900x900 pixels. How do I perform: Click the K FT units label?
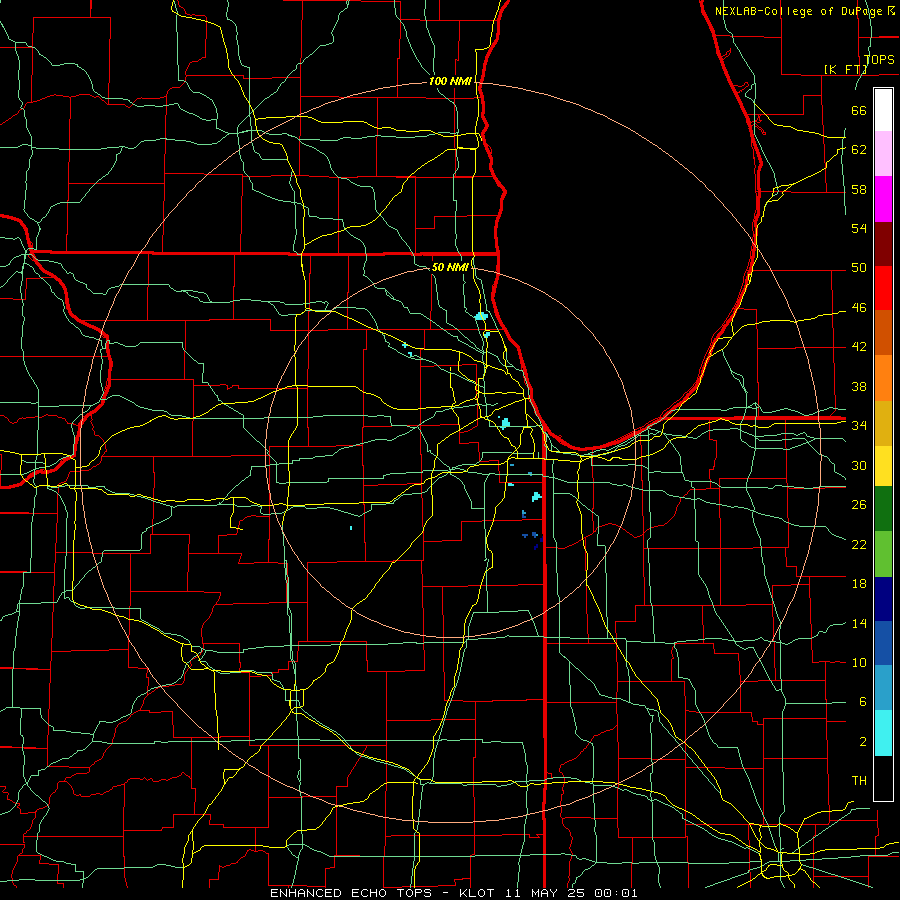845,69
